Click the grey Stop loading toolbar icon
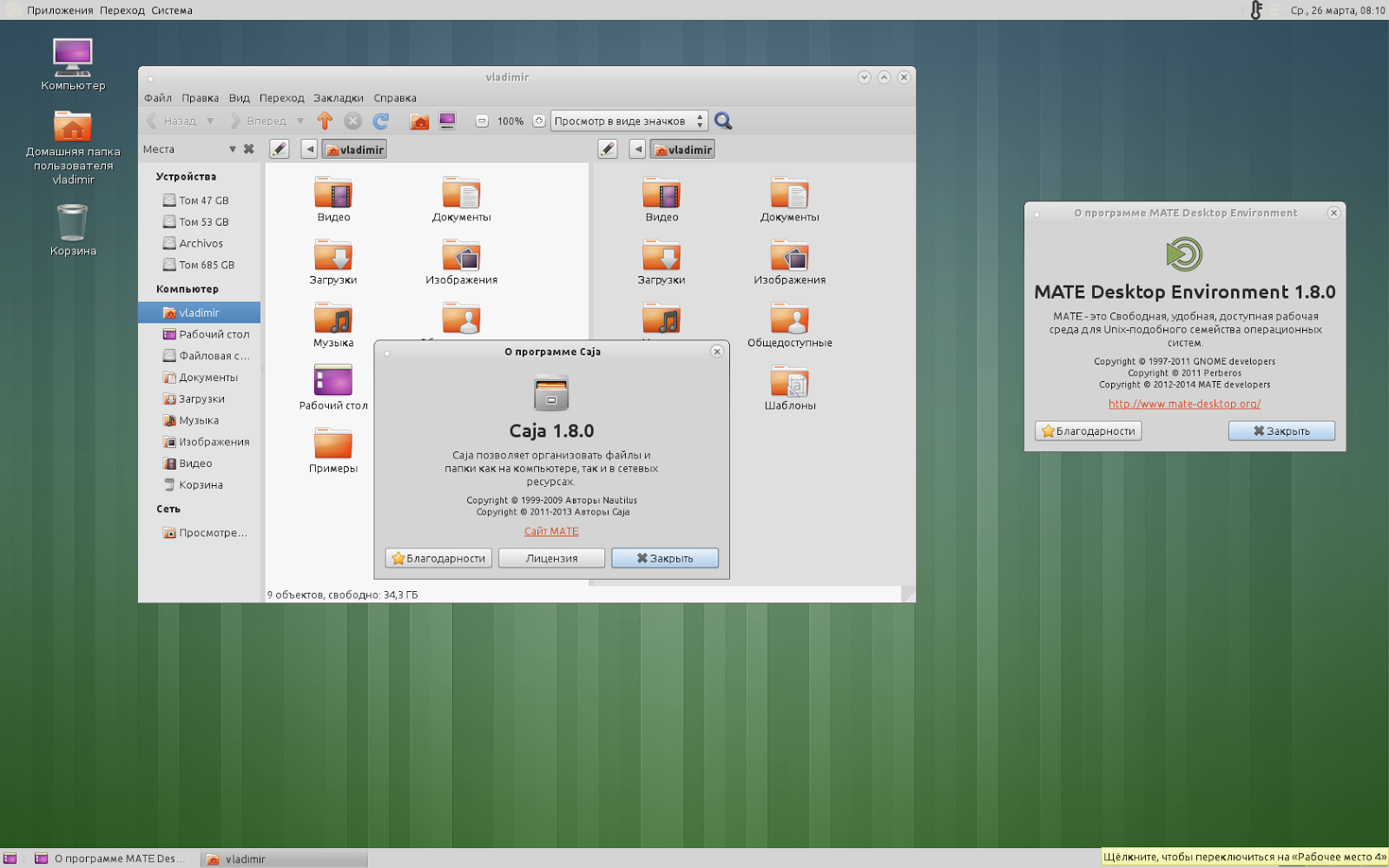The image size is (1389, 868). (x=352, y=121)
